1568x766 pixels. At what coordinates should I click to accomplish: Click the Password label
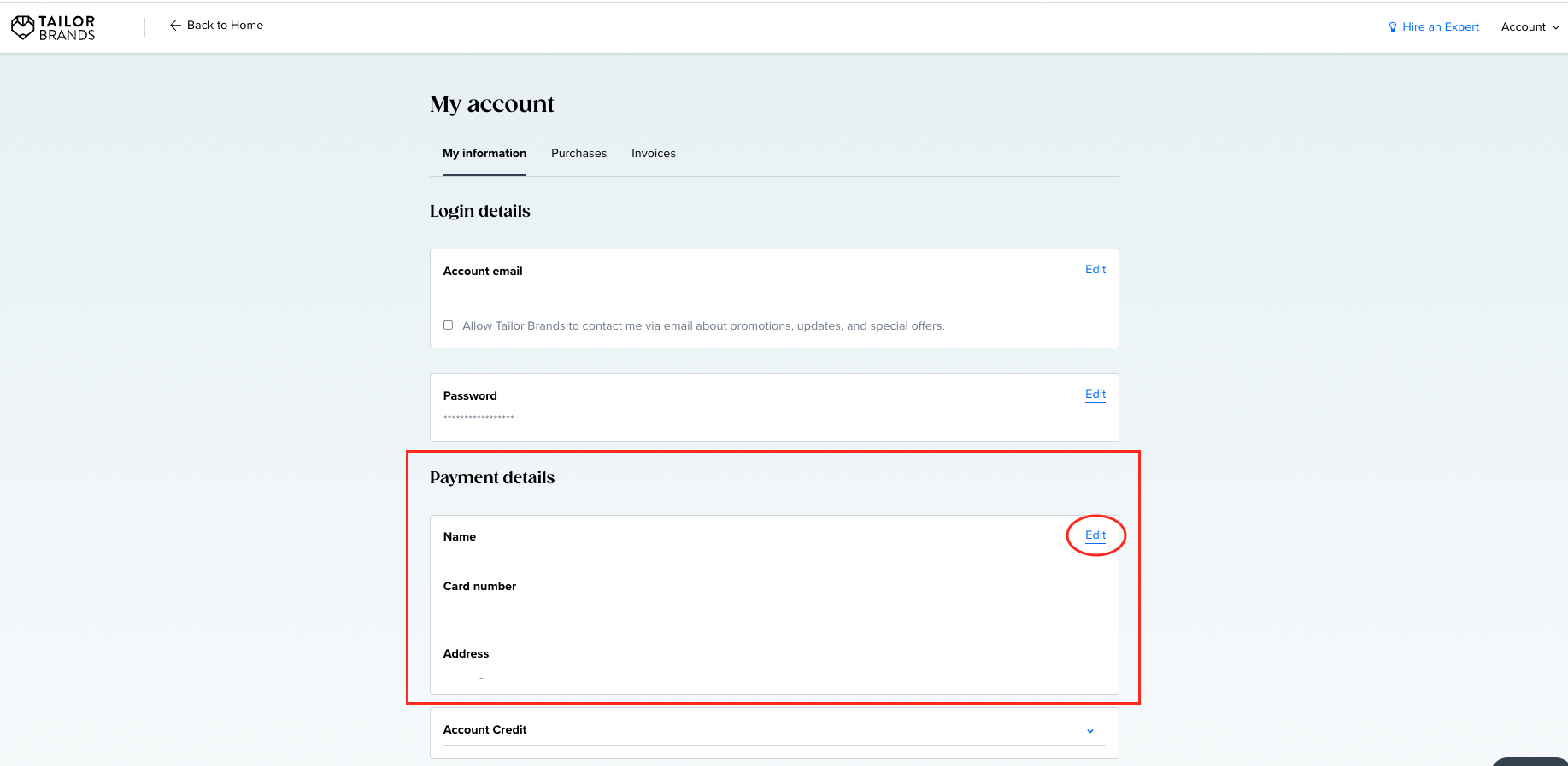[x=470, y=396]
